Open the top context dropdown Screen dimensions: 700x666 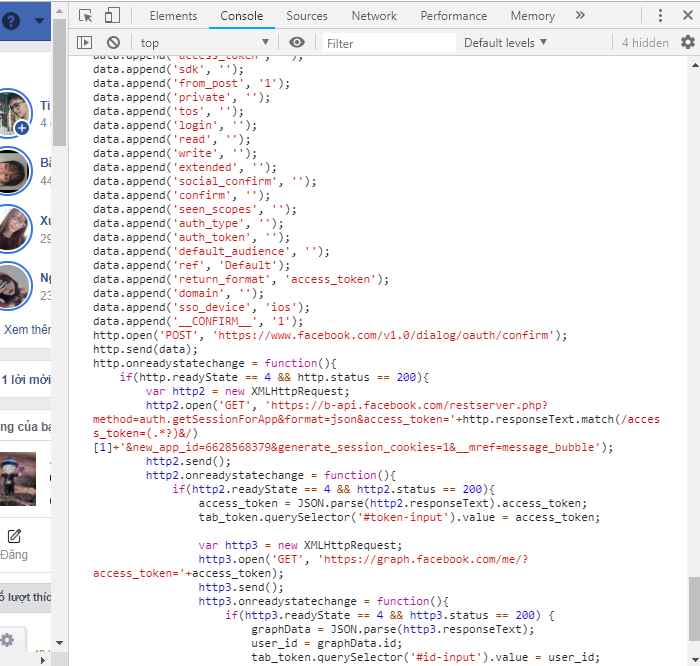204,43
